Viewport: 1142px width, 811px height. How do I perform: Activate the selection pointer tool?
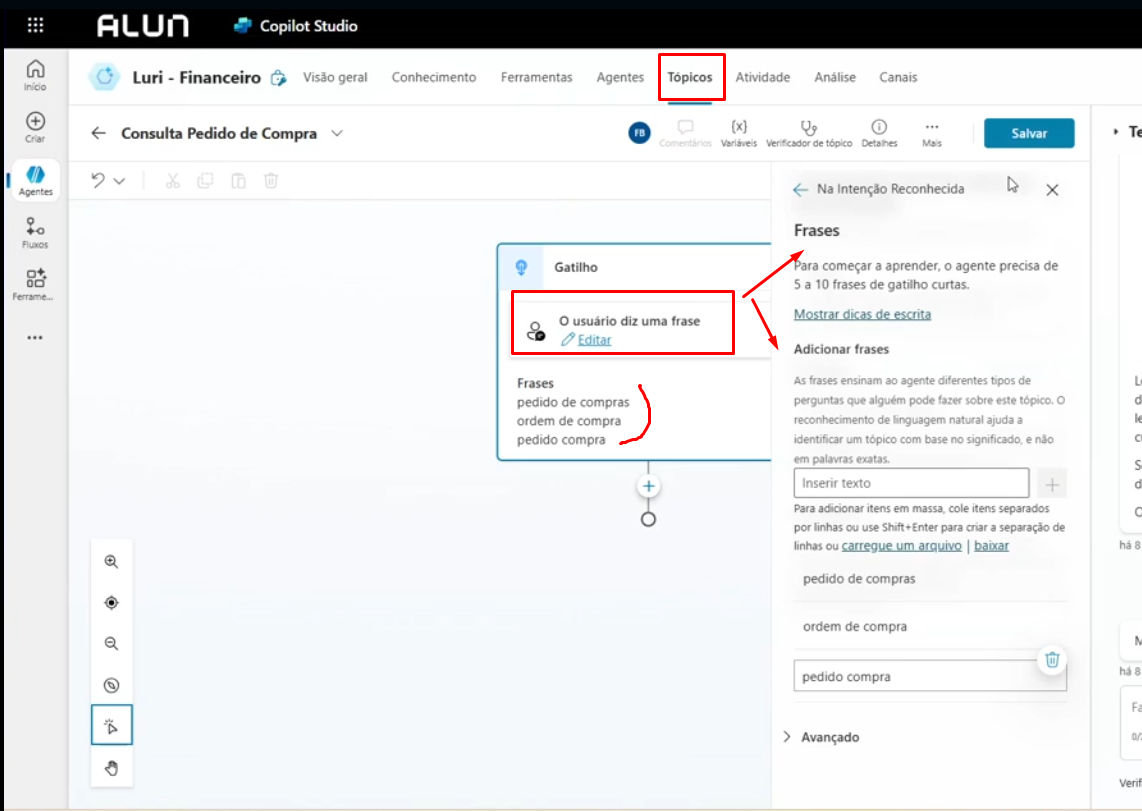click(111, 725)
